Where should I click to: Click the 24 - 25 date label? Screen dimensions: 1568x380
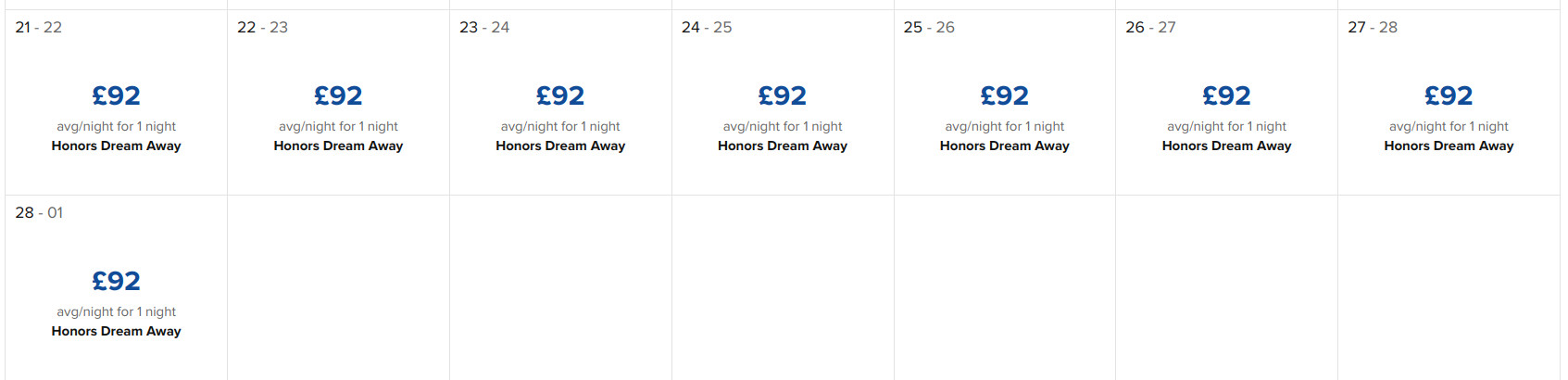pos(707,28)
